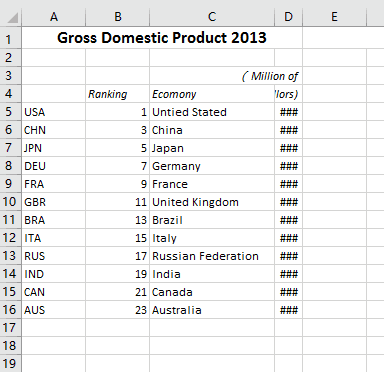Select column C header
This screenshot has width=384, height=372.
[212, 17]
